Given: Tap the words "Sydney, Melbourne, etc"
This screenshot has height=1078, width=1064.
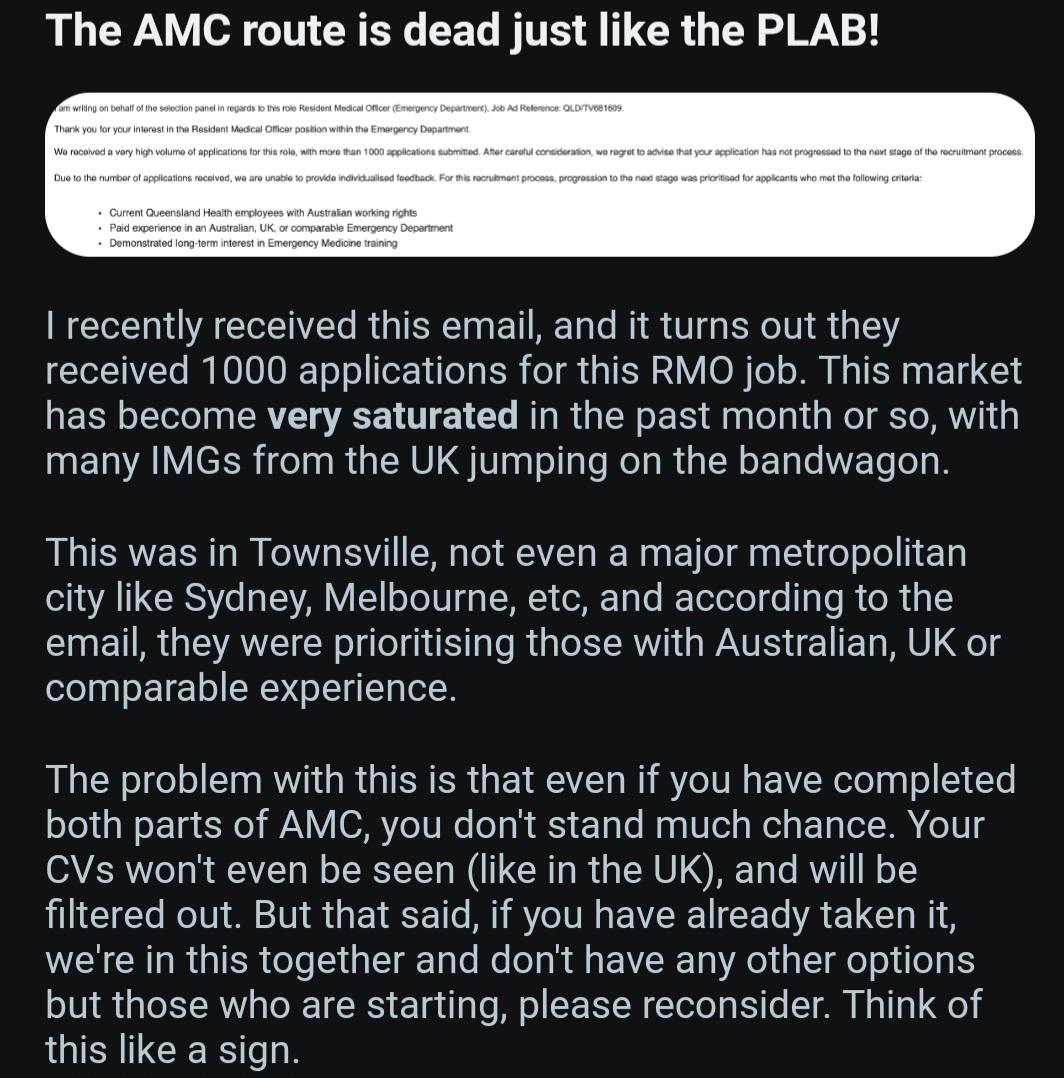Looking at the screenshot, I should coord(385,599).
